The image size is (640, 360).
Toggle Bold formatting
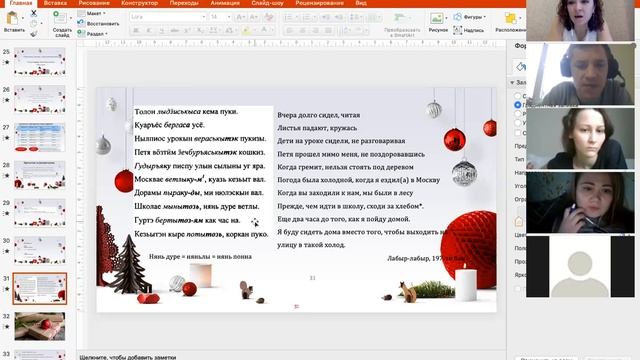[136, 31]
